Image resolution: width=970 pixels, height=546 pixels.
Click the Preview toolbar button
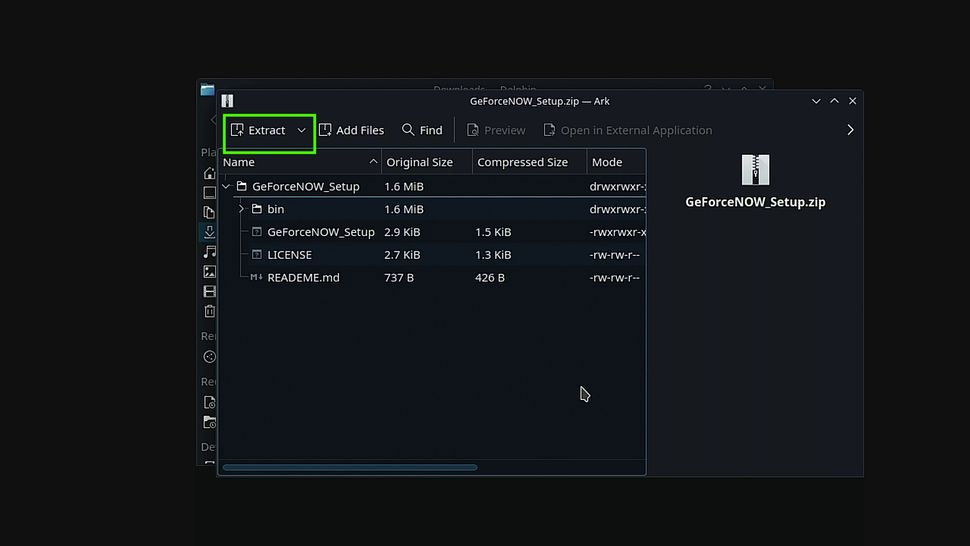coord(496,130)
